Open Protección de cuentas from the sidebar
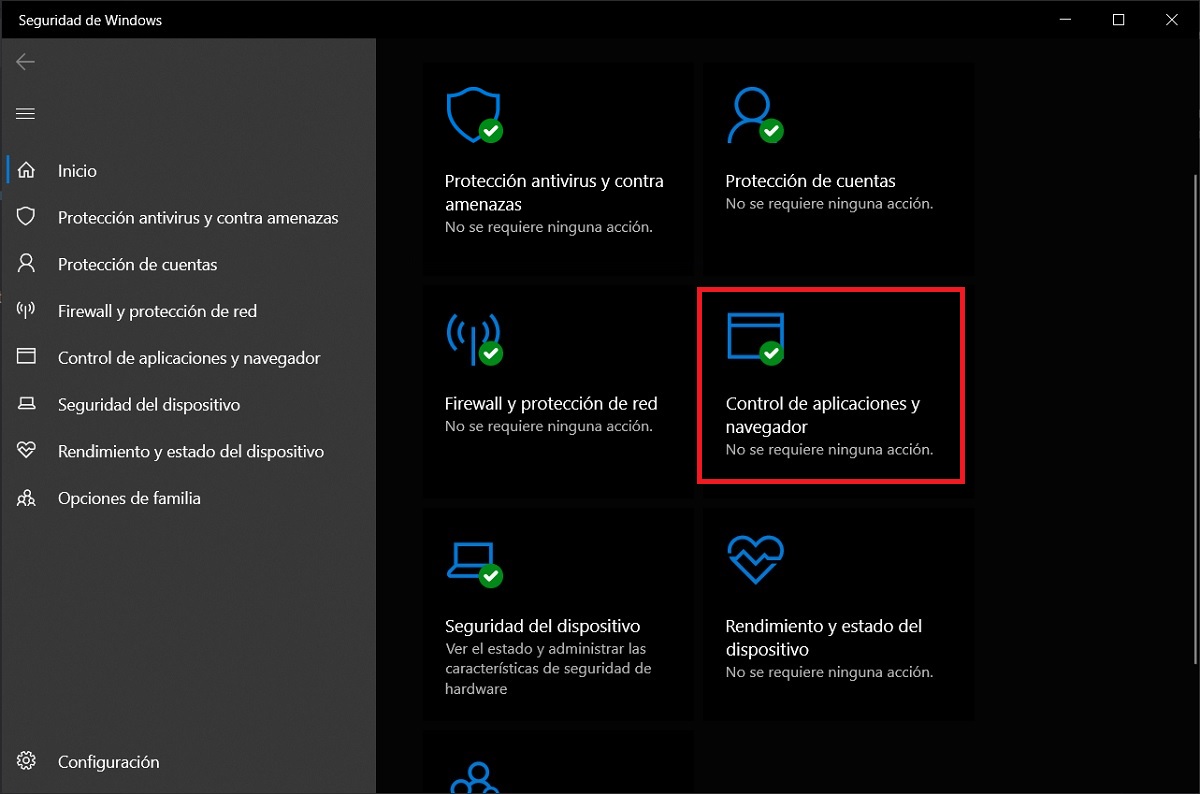 (x=137, y=265)
